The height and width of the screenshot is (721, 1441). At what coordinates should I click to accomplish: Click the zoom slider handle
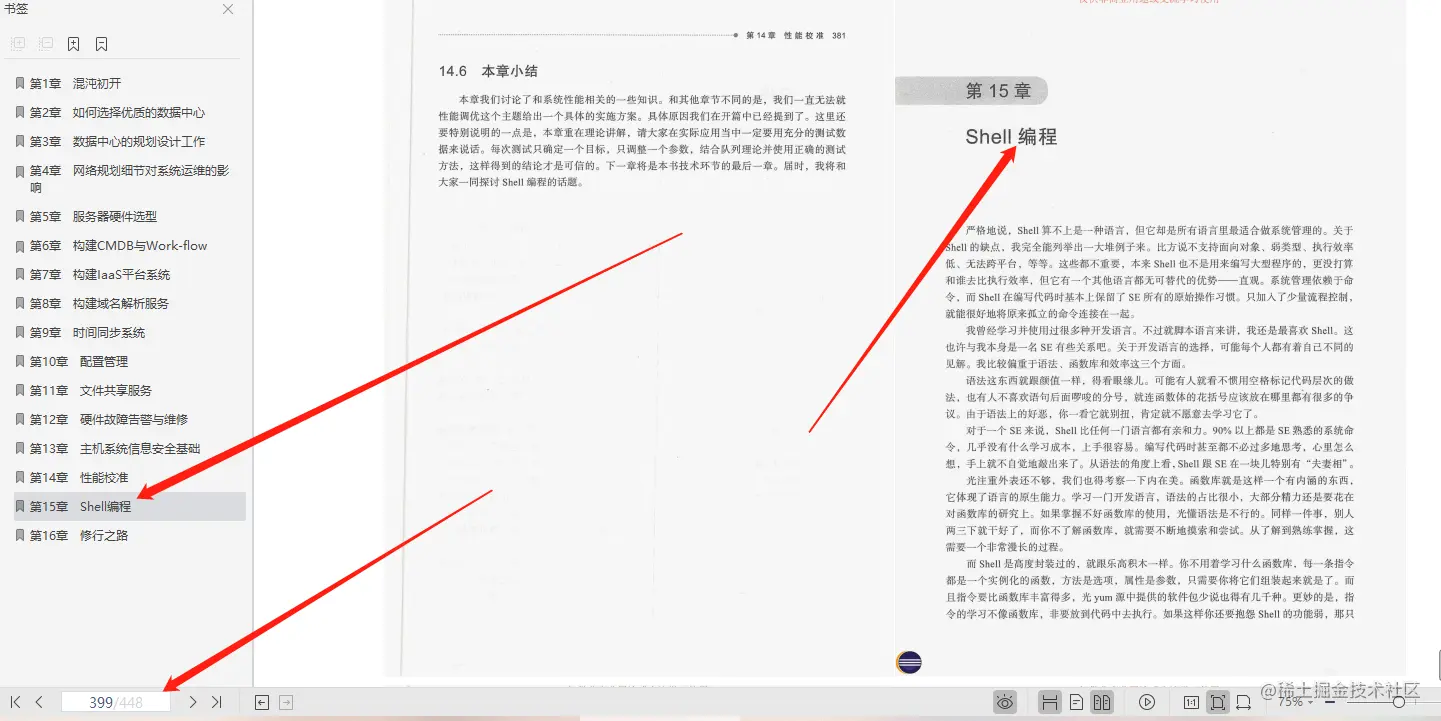(1399, 702)
